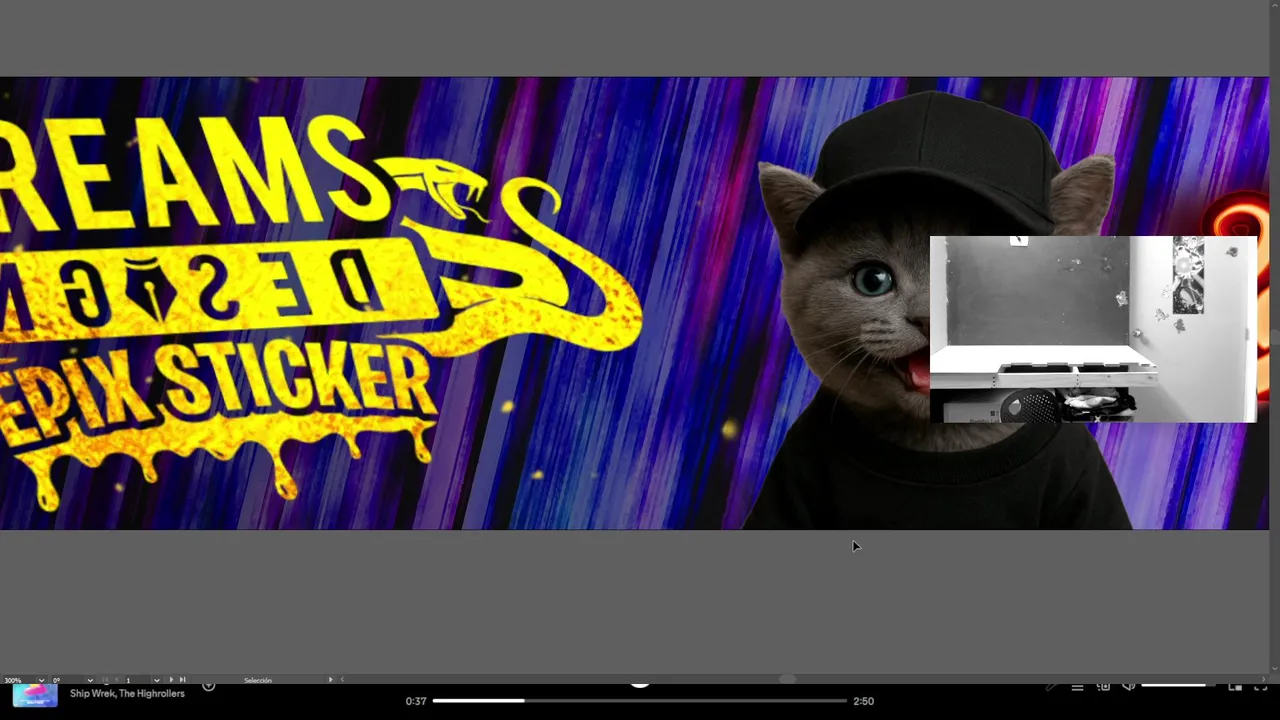Open the zoom level dropdown showing 300%

point(41,680)
